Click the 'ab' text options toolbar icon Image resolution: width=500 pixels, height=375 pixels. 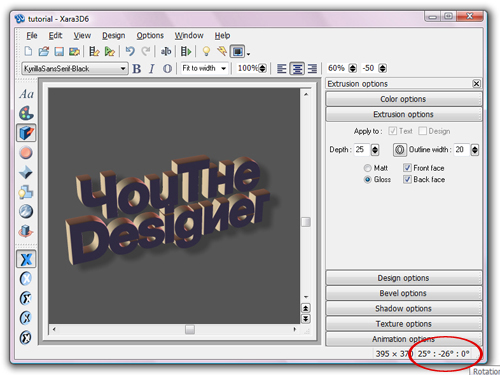point(166,51)
